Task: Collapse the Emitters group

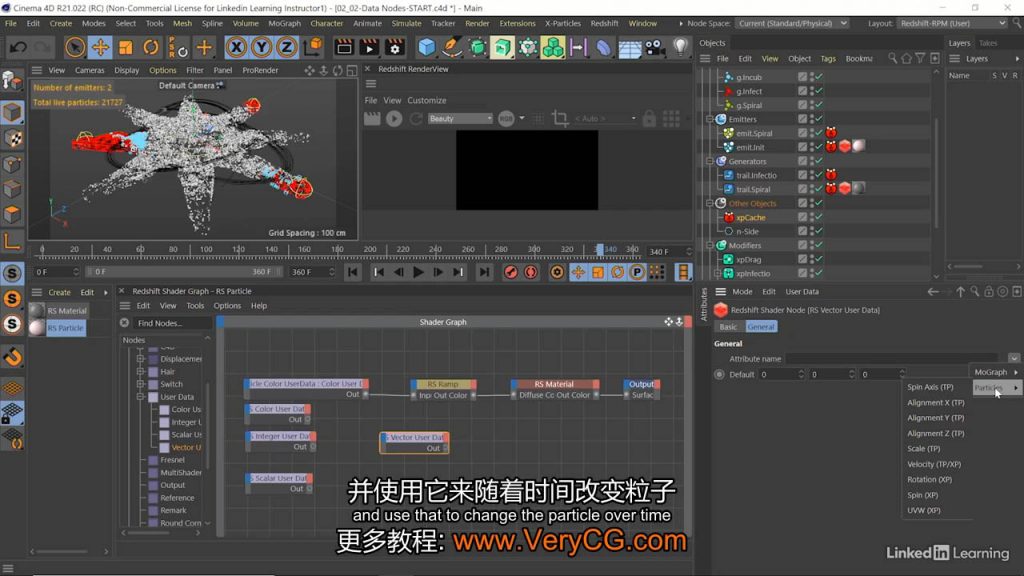Action: click(x=710, y=120)
